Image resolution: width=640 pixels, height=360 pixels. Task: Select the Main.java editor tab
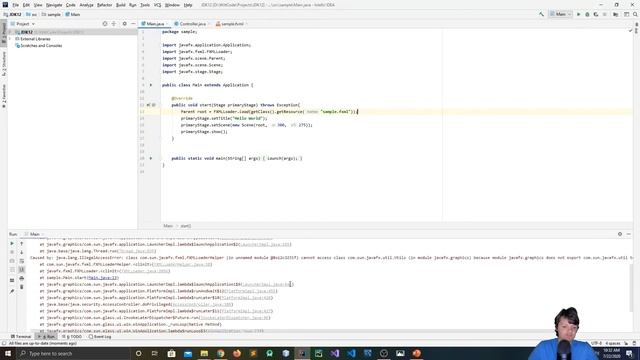[155, 24]
